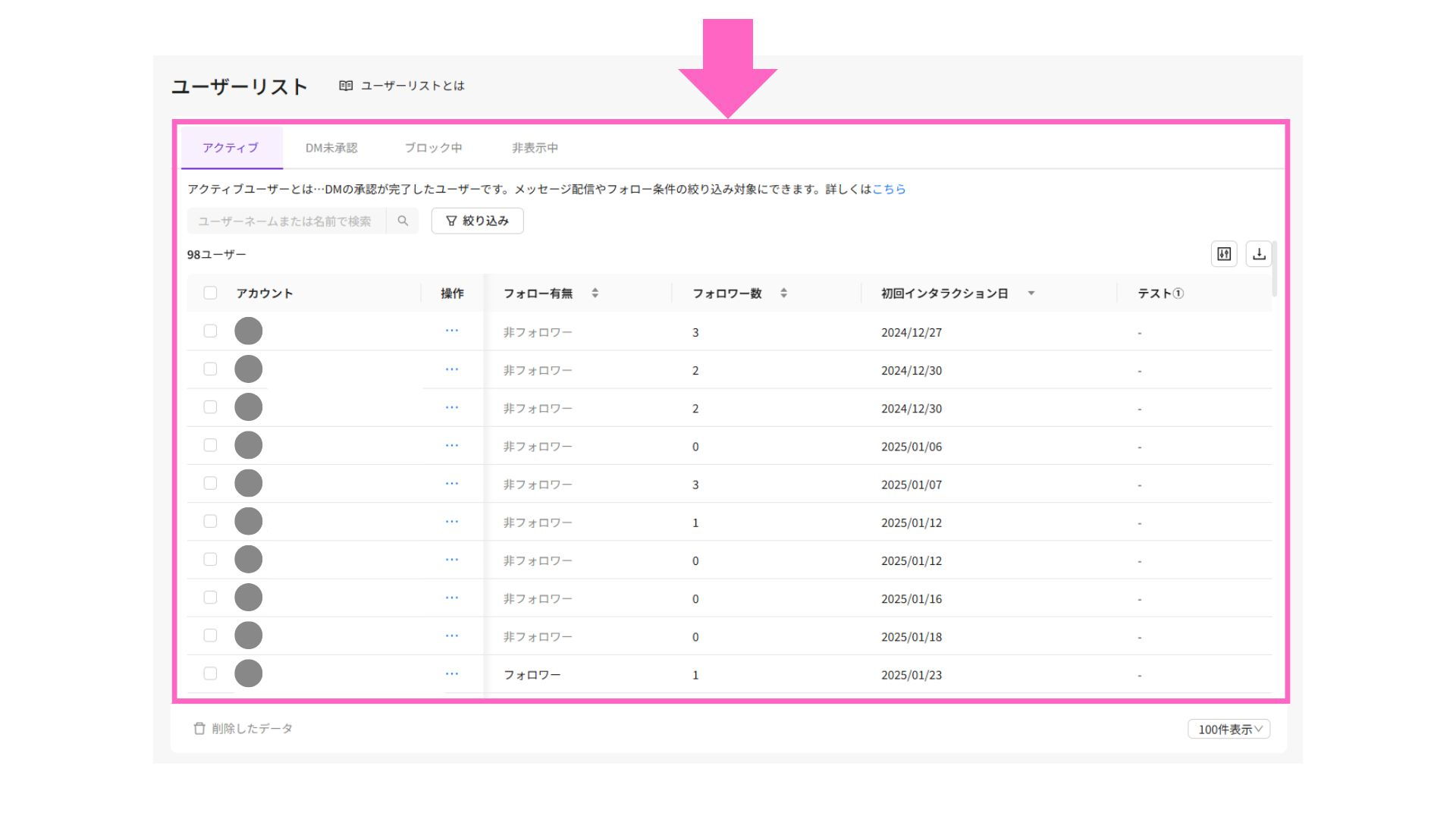Check the 2025/01/16 row checkbox
Image resolution: width=1456 pixels, height=819 pixels.
click(x=210, y=598)
